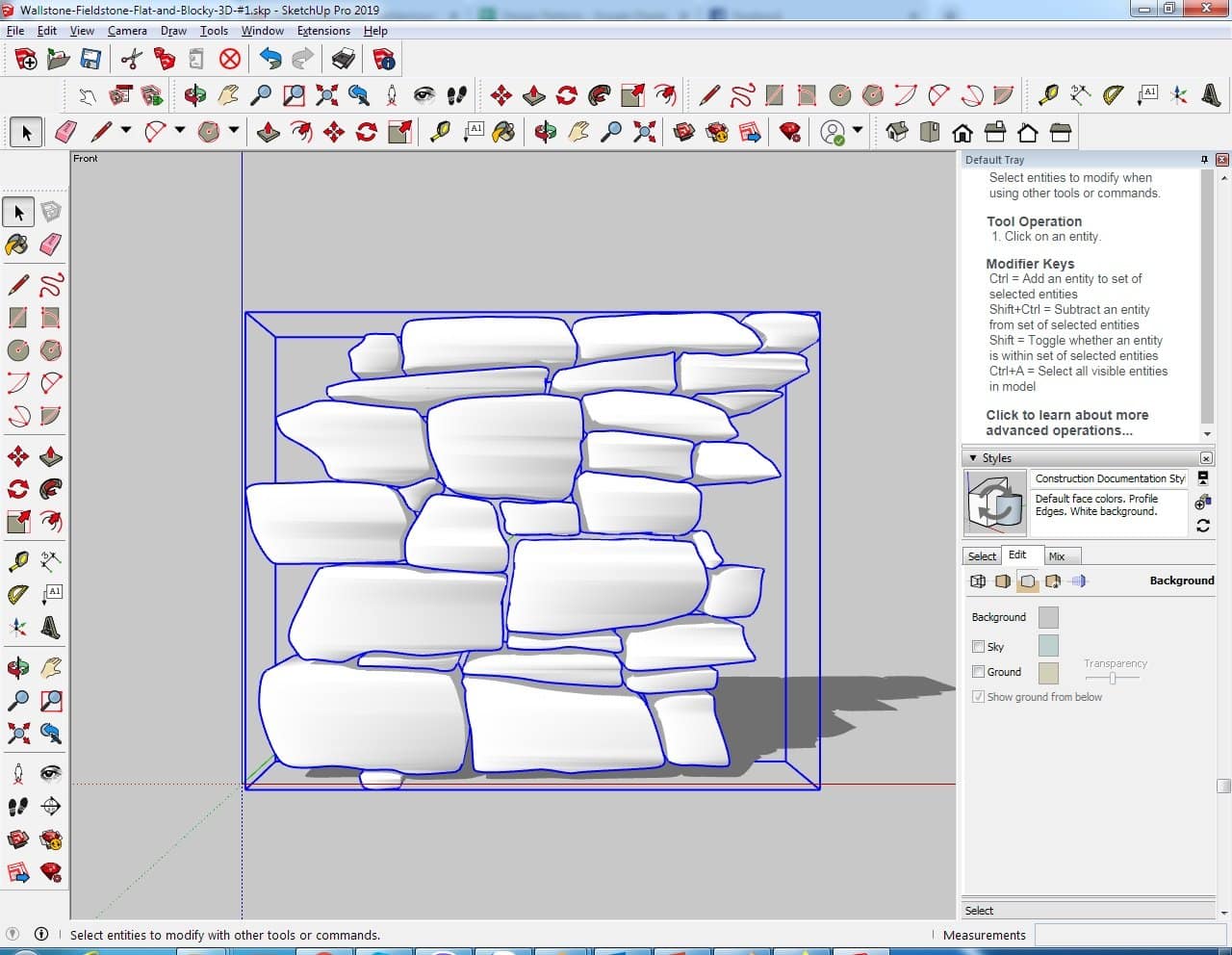The width and height of the screenshot is (1232, 955).
Task: Open the Extensions menu
Action: point(323,31)
